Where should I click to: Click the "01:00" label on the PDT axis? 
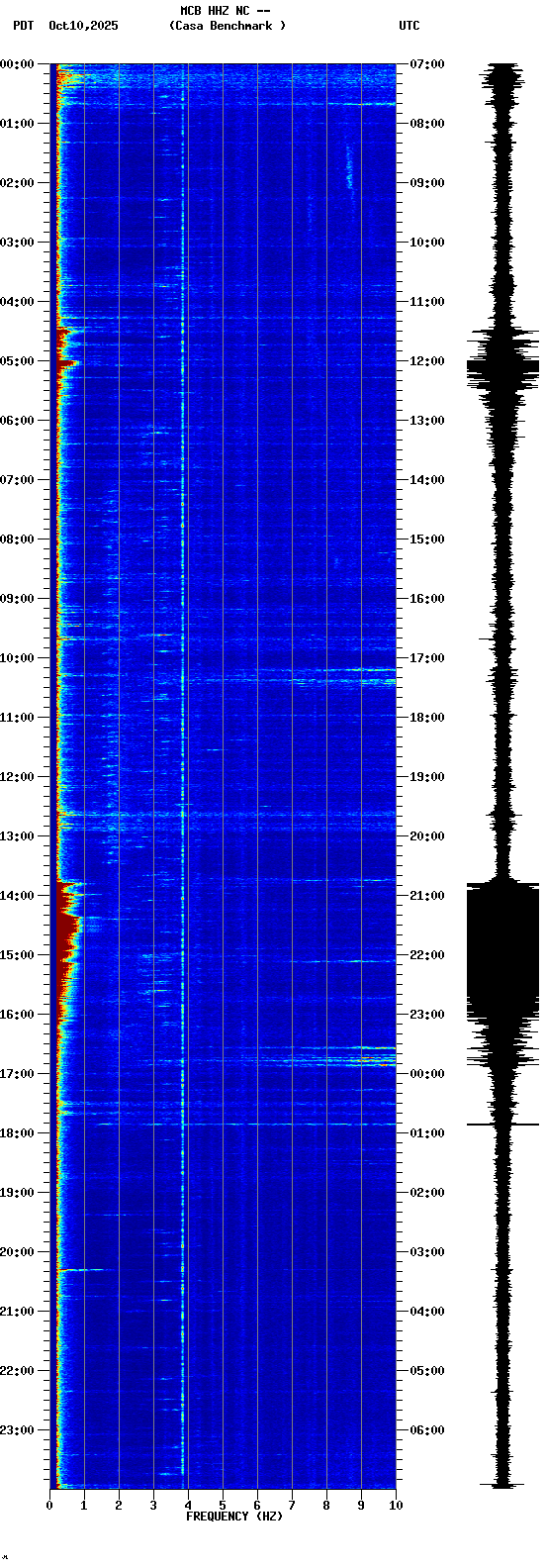[x=17, y=124]
